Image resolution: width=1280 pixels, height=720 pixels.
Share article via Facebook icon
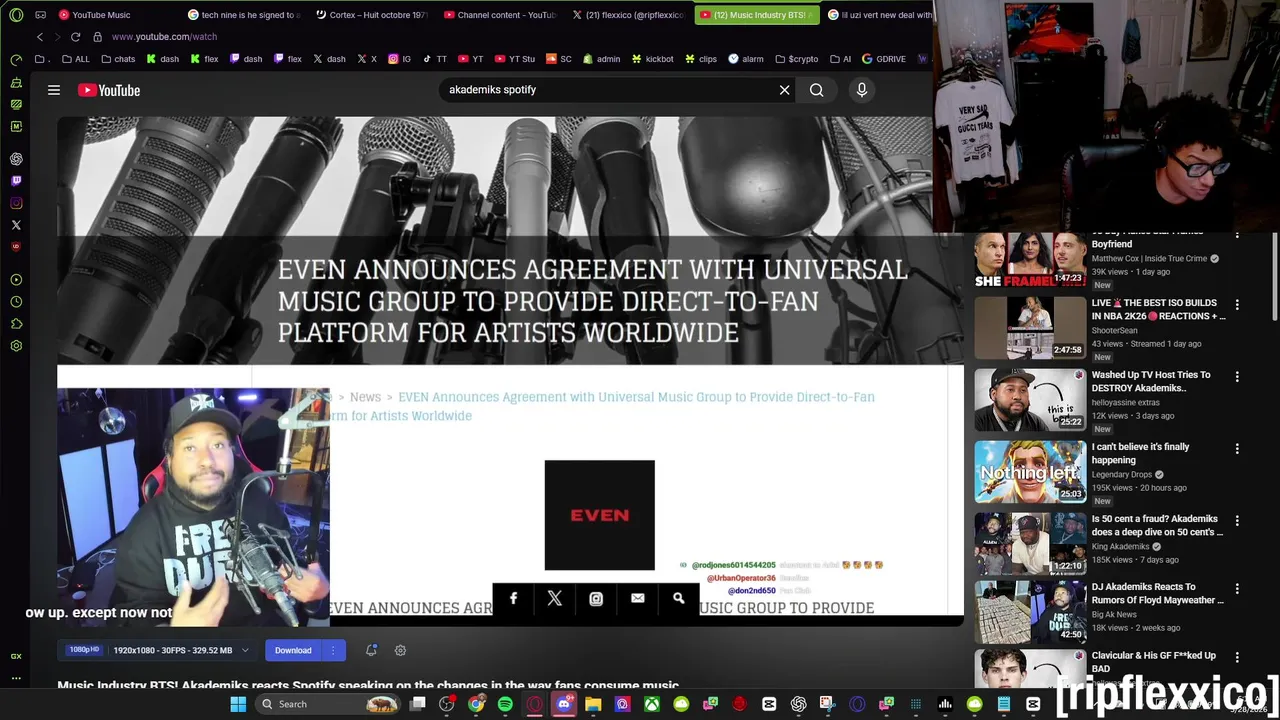tap(513, 598)
